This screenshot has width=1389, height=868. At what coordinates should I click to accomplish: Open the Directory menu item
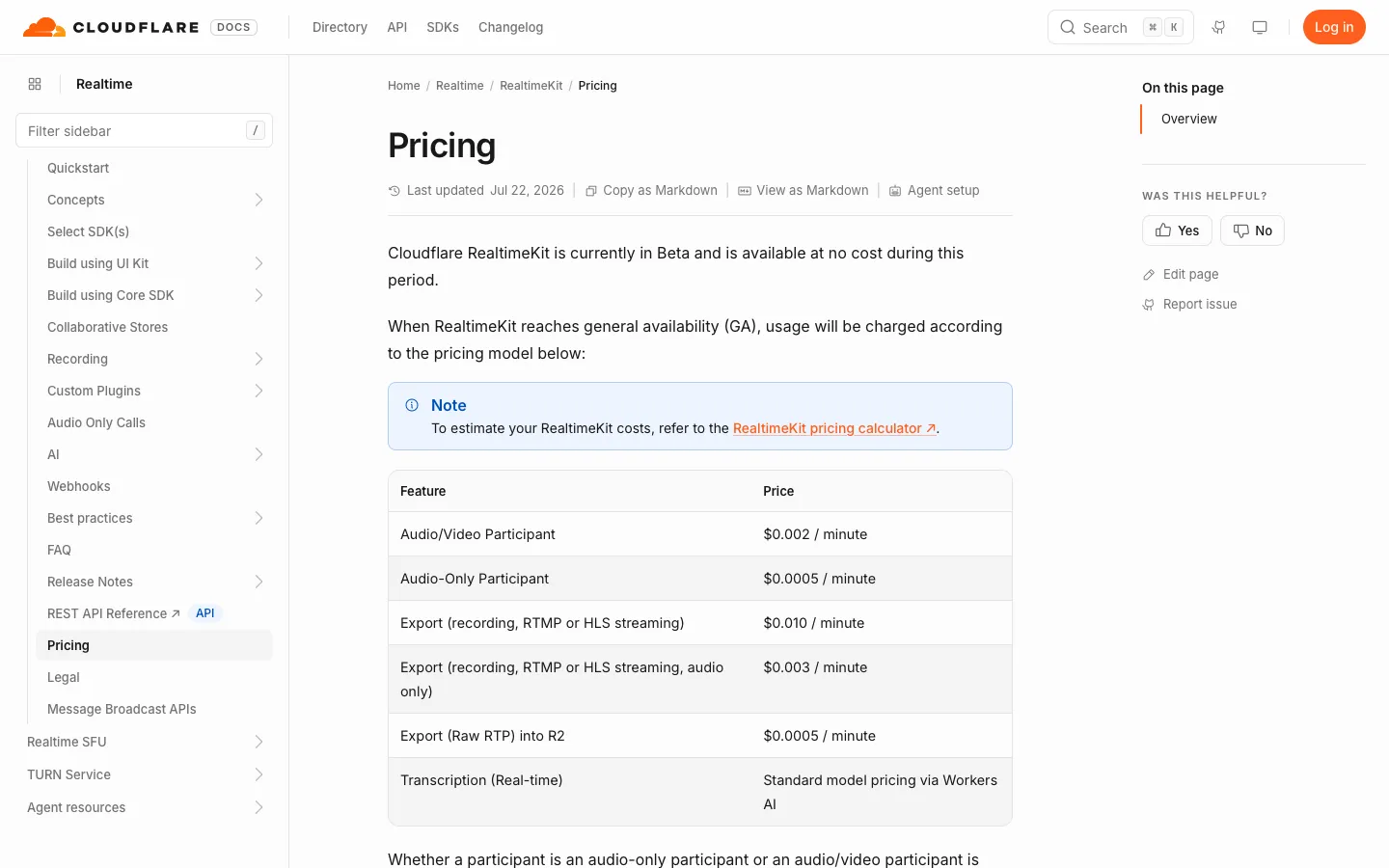click(x=340, y=27)
